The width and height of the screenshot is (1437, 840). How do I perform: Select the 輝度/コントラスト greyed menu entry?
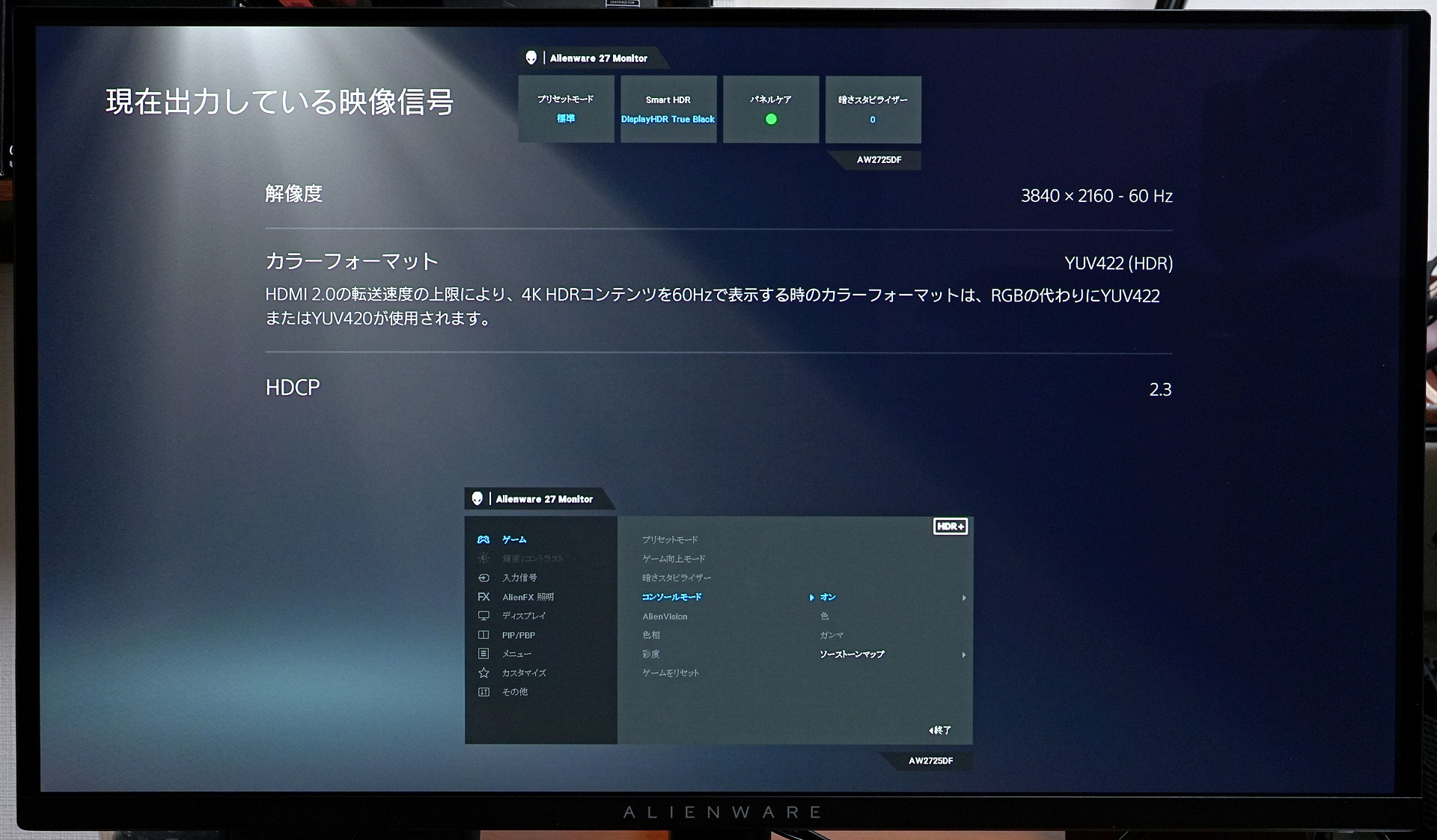533,558
